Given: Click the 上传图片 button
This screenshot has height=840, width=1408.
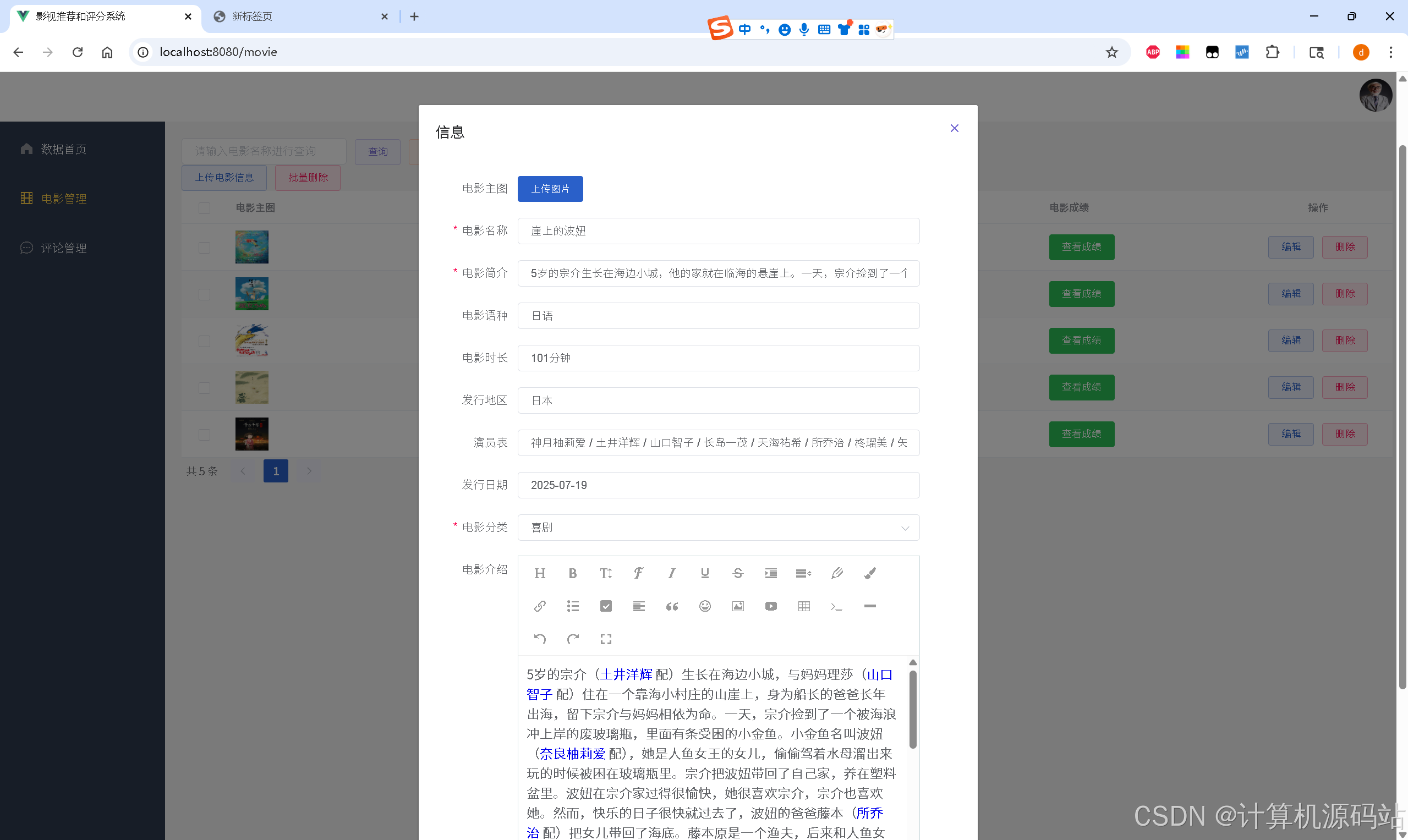Looking at the screenshot, I should (x=550, y=189).
